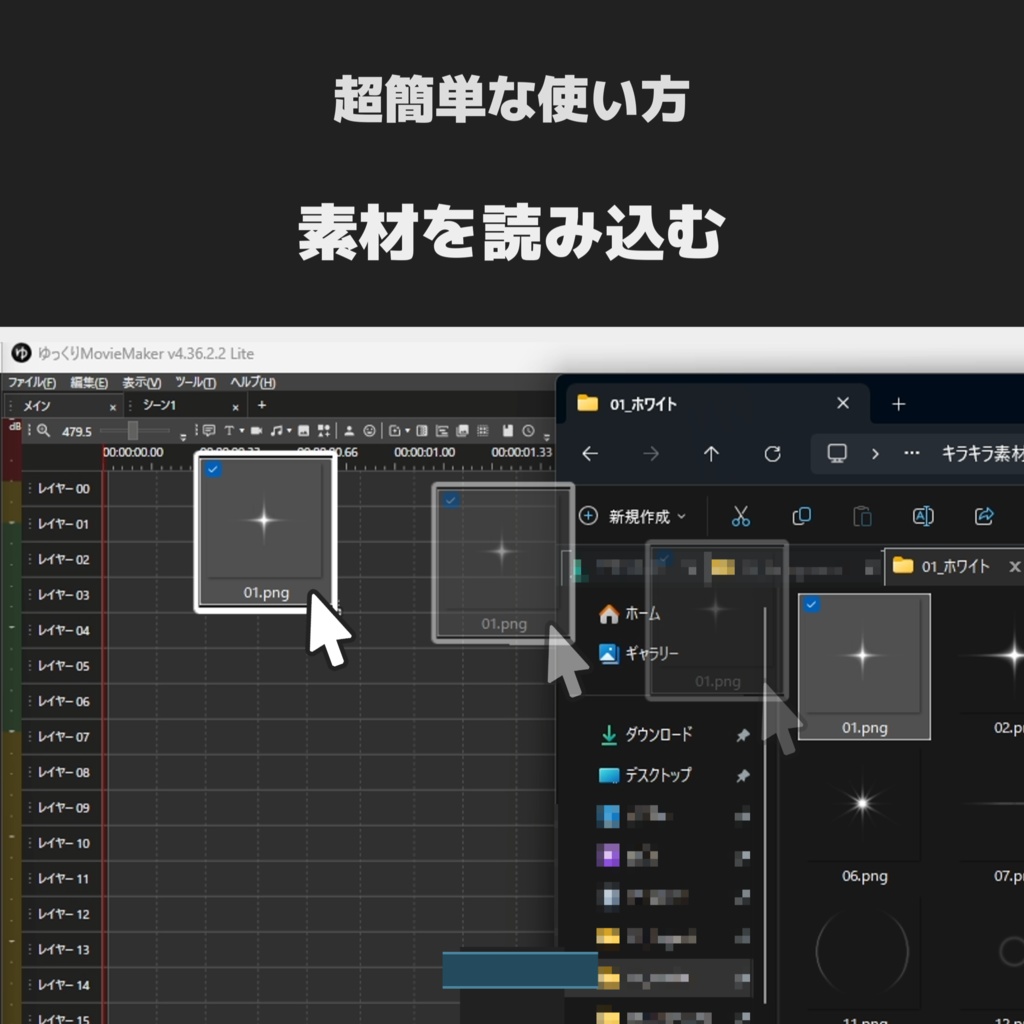Open the dropdown arrow beside the T text icon
The image size is (1024, 1024).
click(242, 430)
